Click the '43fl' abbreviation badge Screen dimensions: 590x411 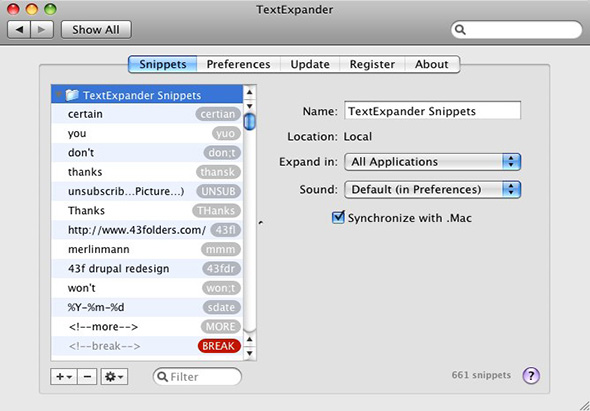coord(225,230)
